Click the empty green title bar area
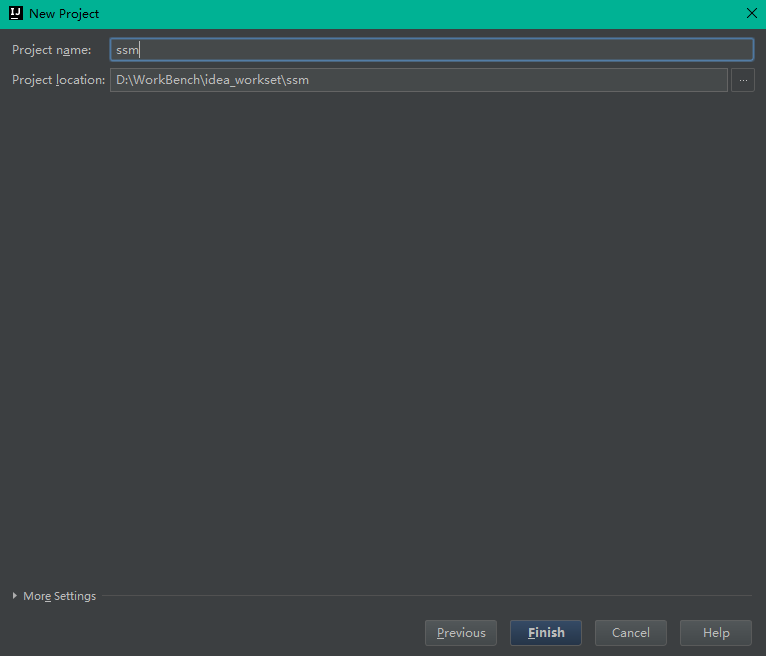This screenshot has width=766, height=656. coord(420,14)
